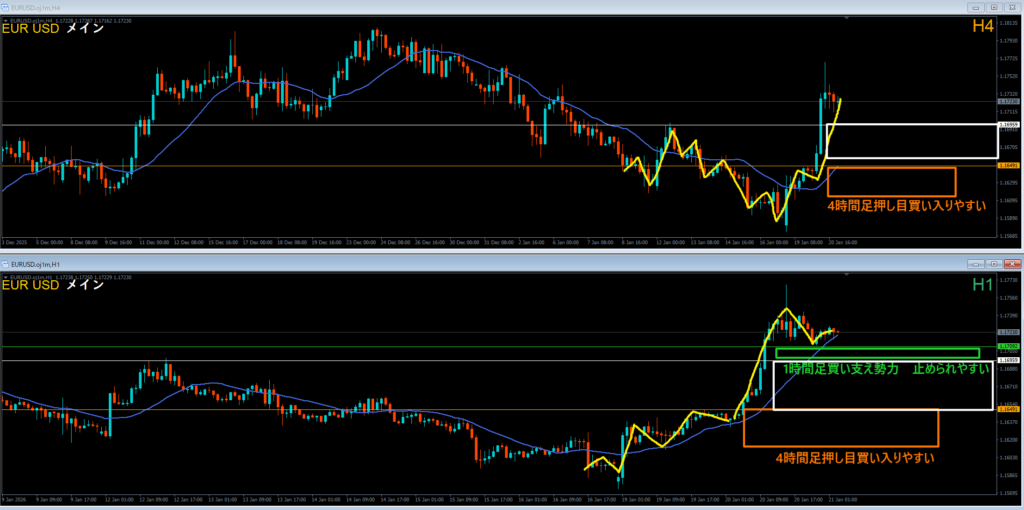
Task: Select the green price tag on the H1 price axis
Action: pyautogui.click(x=1009, y=346)
